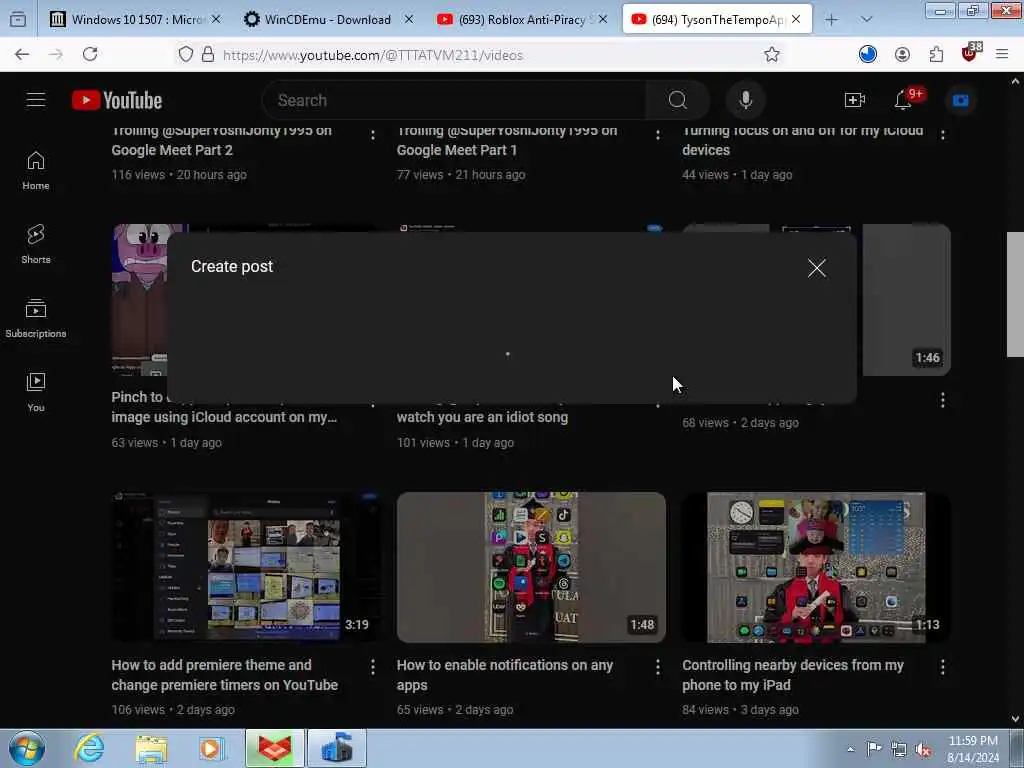Open options for Google Meet Part 1 video
Screen dimensions: 1024x768
click(x=658, y=135)
